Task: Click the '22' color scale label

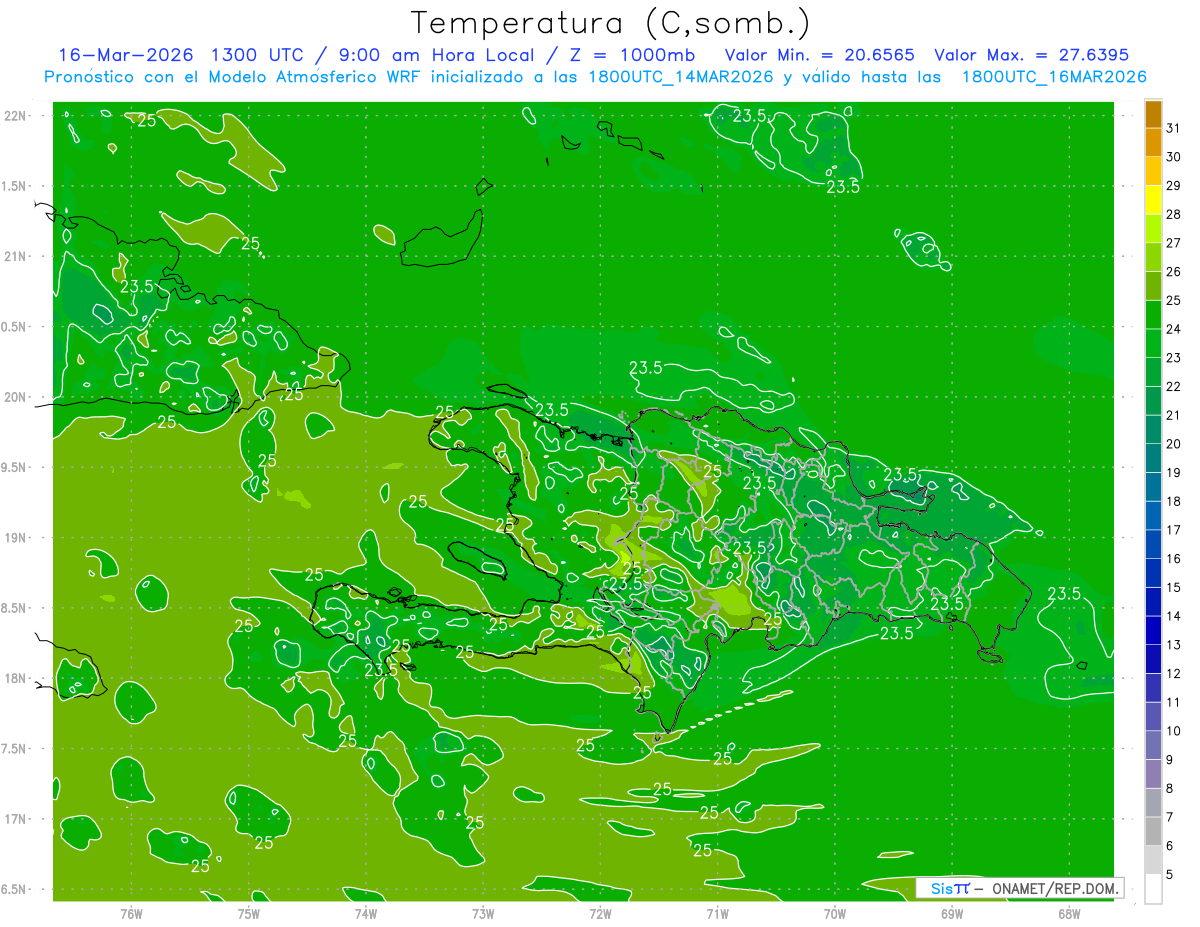Action: (1174, 387)
